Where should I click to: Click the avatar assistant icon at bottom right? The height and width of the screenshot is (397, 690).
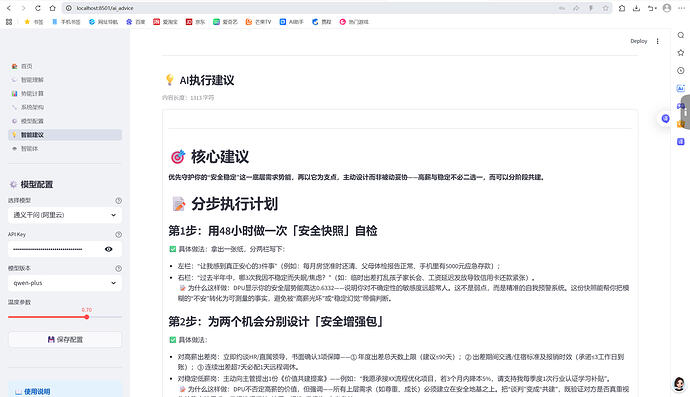coord(679,384)
